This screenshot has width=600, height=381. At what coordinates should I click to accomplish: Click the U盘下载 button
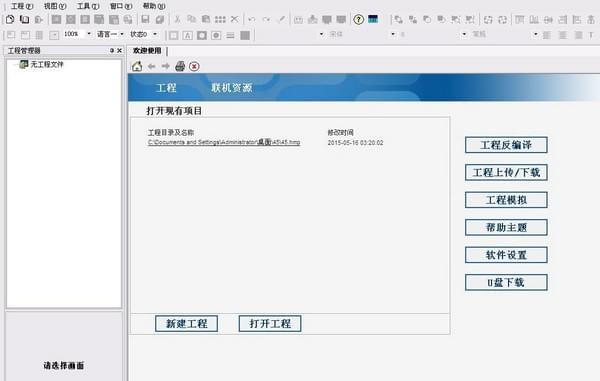506,282
